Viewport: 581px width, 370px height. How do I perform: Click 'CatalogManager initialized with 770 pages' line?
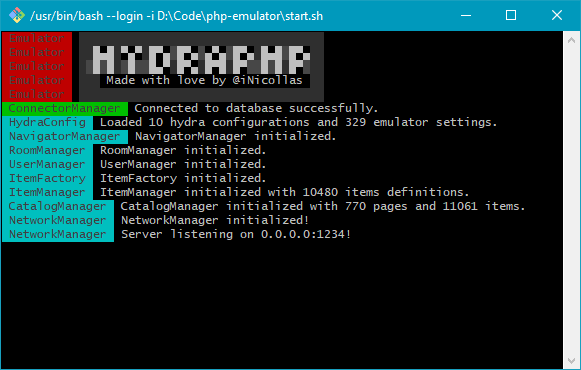pyautogui.click(x=323, y=207)
